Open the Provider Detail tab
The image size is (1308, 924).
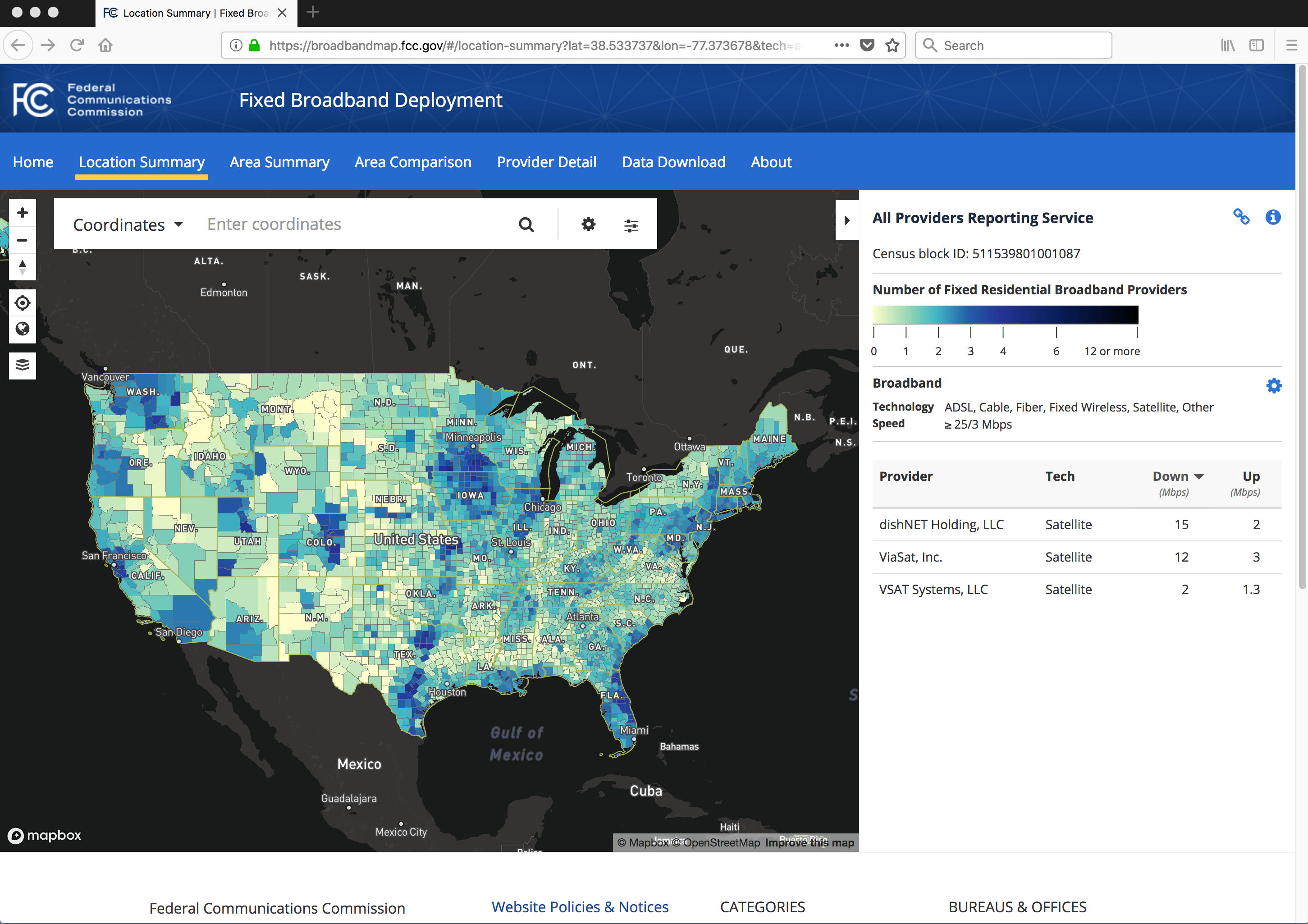pos(546,162)
